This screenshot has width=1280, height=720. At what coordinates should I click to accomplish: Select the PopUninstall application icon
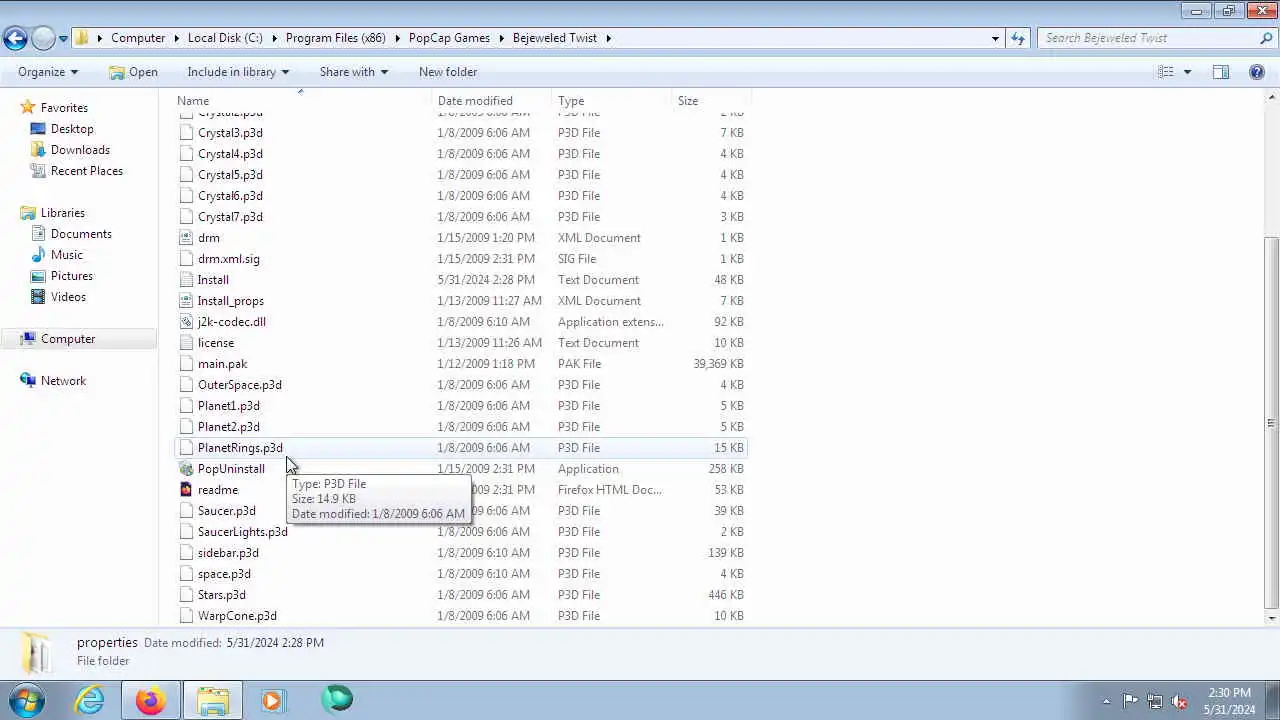pos(186,469)
